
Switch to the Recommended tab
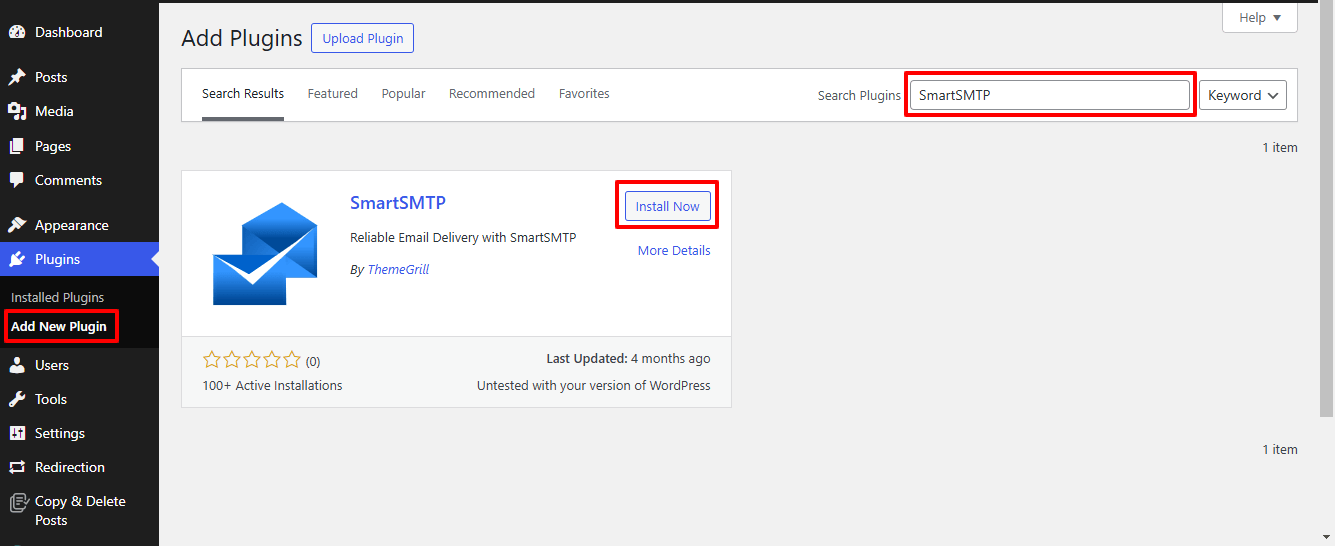tap(492, 94)
